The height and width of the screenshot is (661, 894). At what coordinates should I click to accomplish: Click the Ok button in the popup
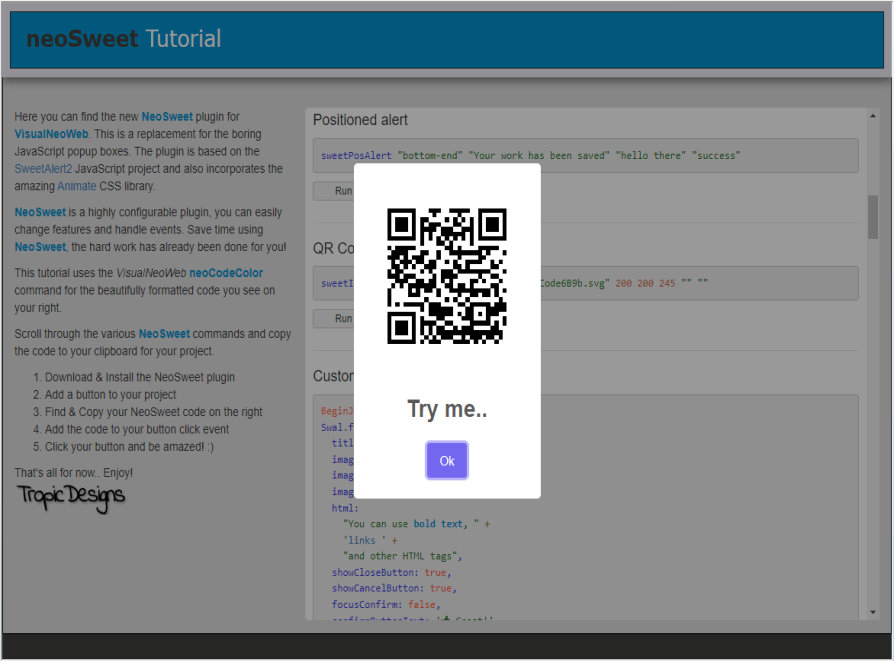[x=447, y=461]
